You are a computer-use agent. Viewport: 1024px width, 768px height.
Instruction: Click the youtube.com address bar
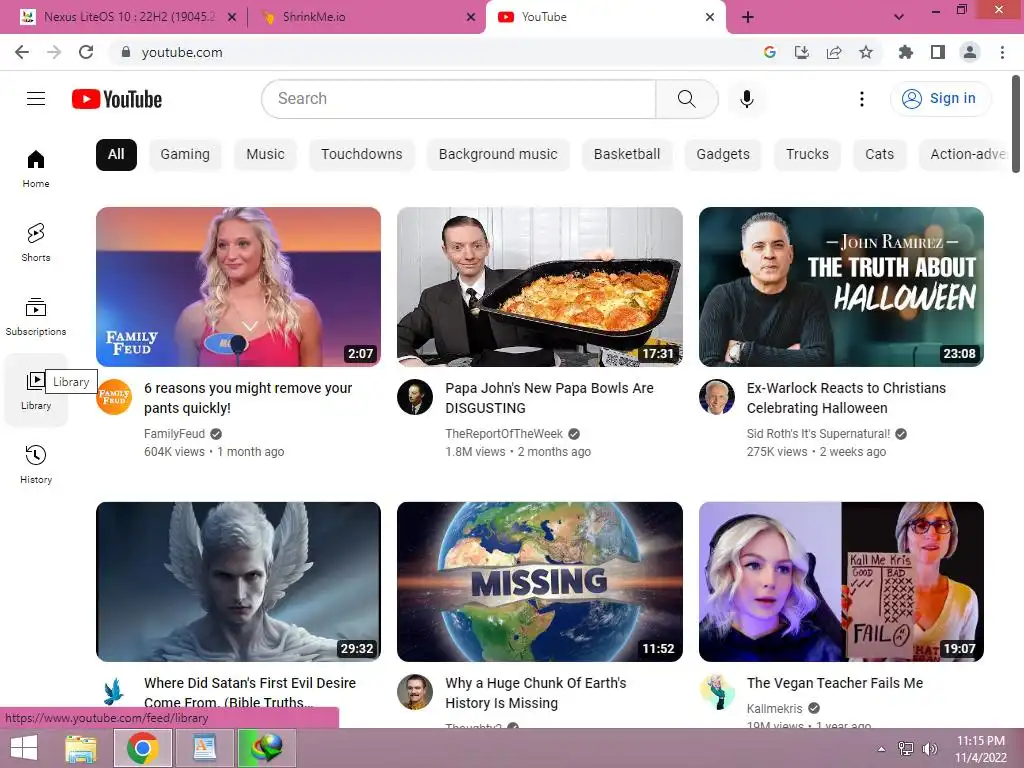tap(431, 52)
